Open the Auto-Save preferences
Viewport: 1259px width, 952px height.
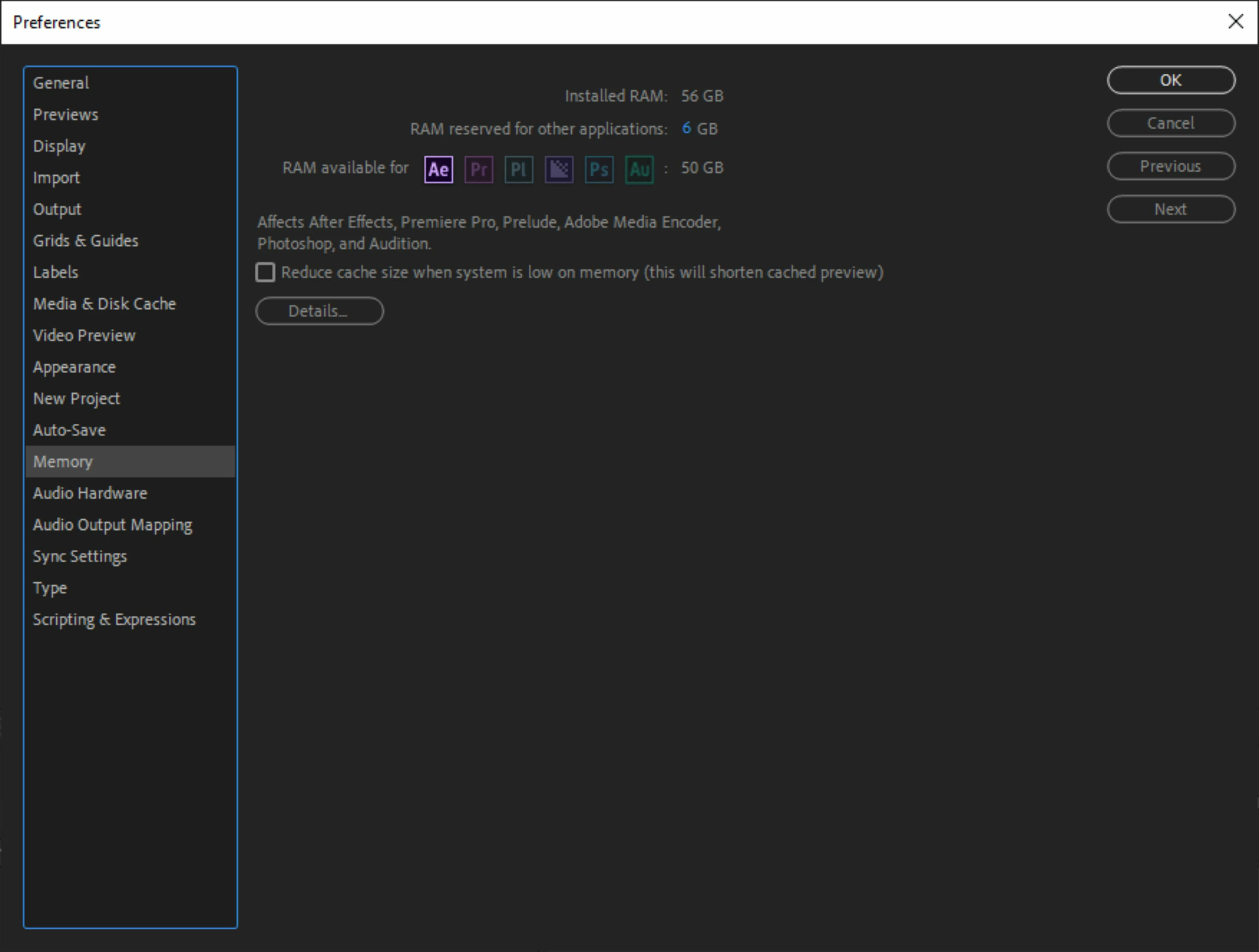[69, 430]
